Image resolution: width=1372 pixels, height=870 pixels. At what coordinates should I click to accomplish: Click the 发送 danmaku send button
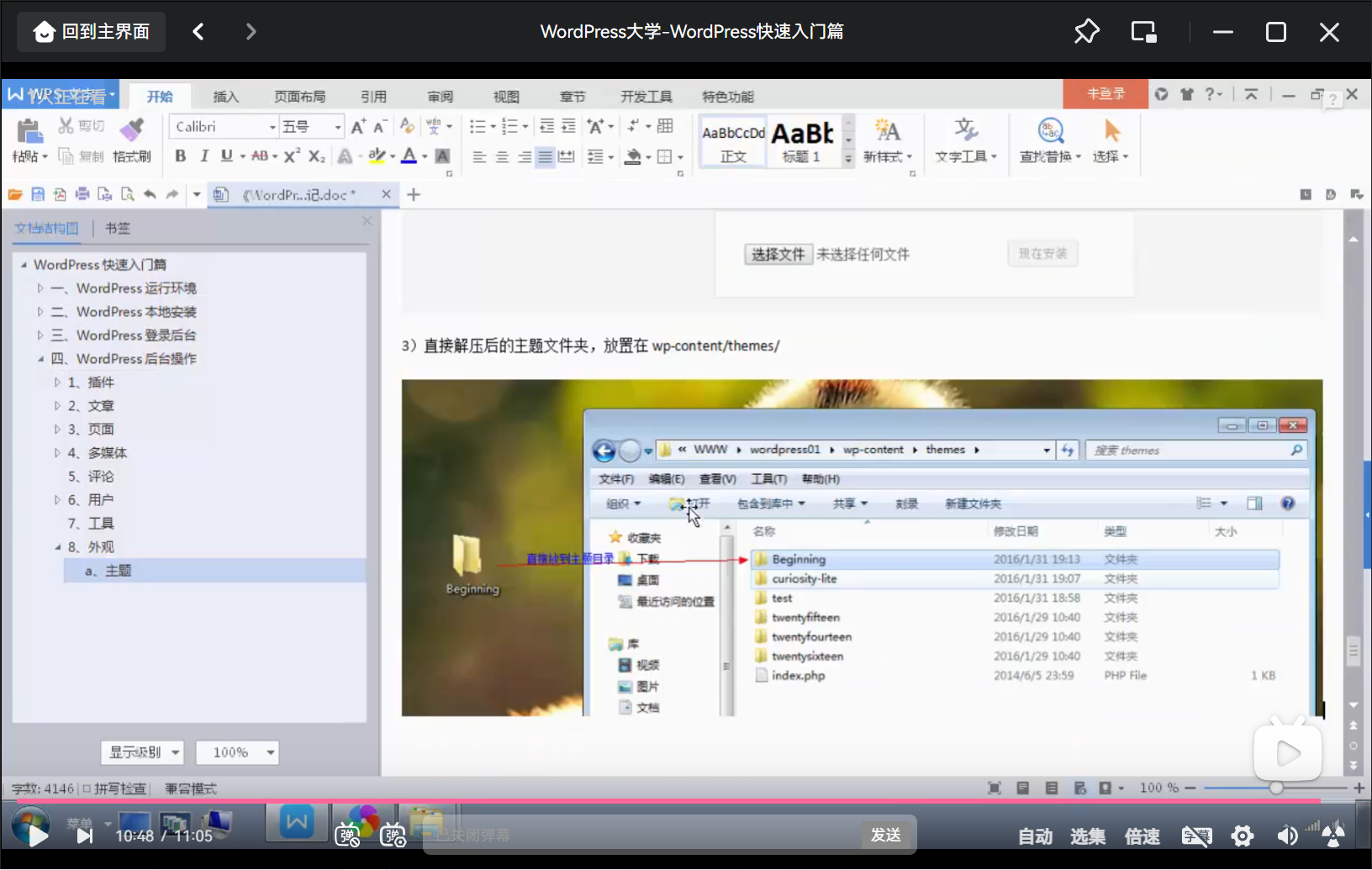coord(886,835)
